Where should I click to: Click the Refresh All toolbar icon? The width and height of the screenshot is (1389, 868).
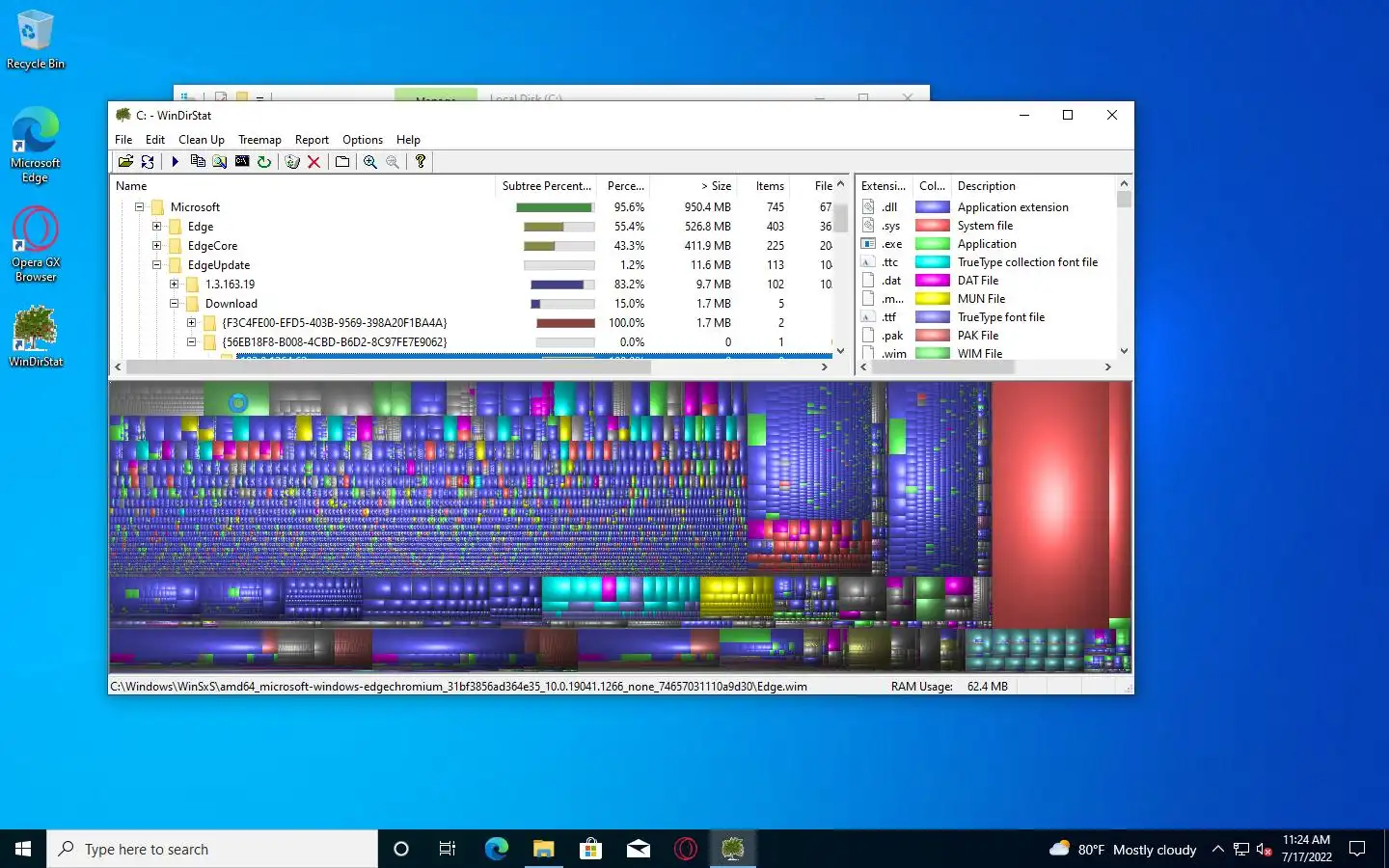tap(148, 162)
